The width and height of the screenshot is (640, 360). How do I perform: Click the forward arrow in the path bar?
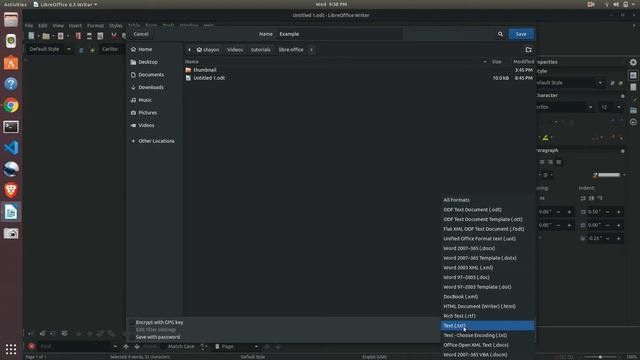(311, 50)
